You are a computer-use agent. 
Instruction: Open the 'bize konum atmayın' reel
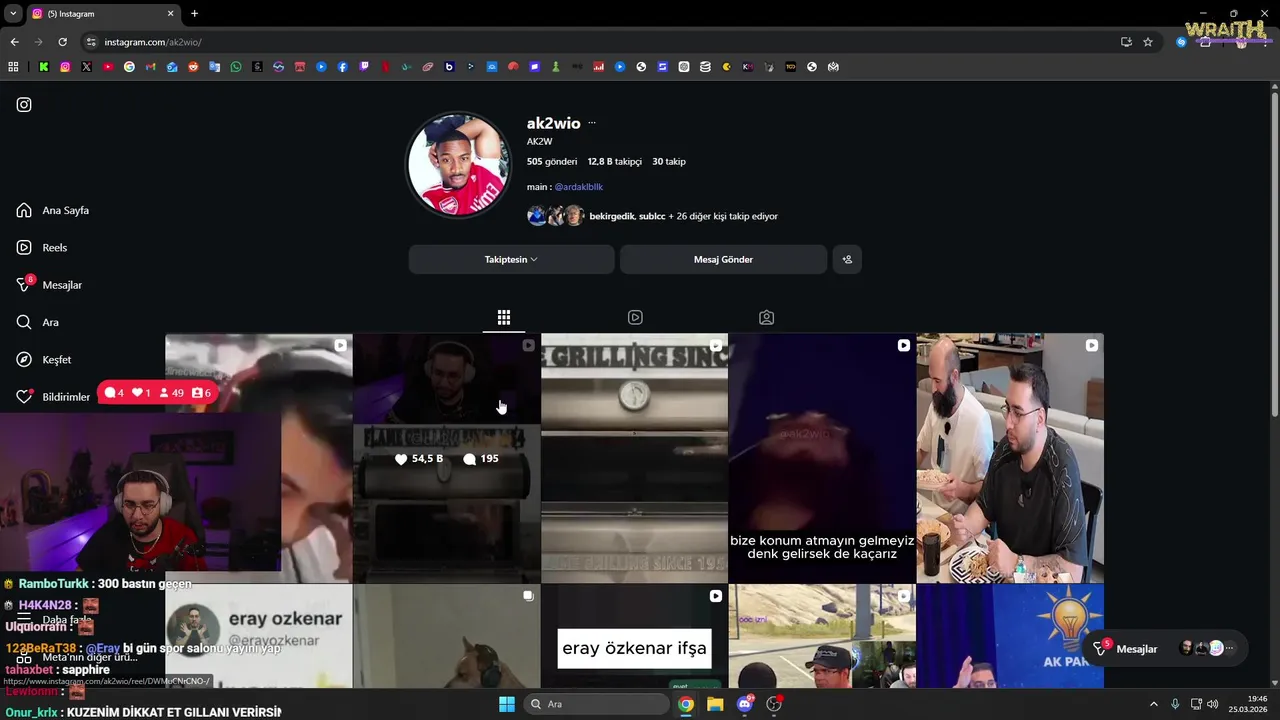822,458
